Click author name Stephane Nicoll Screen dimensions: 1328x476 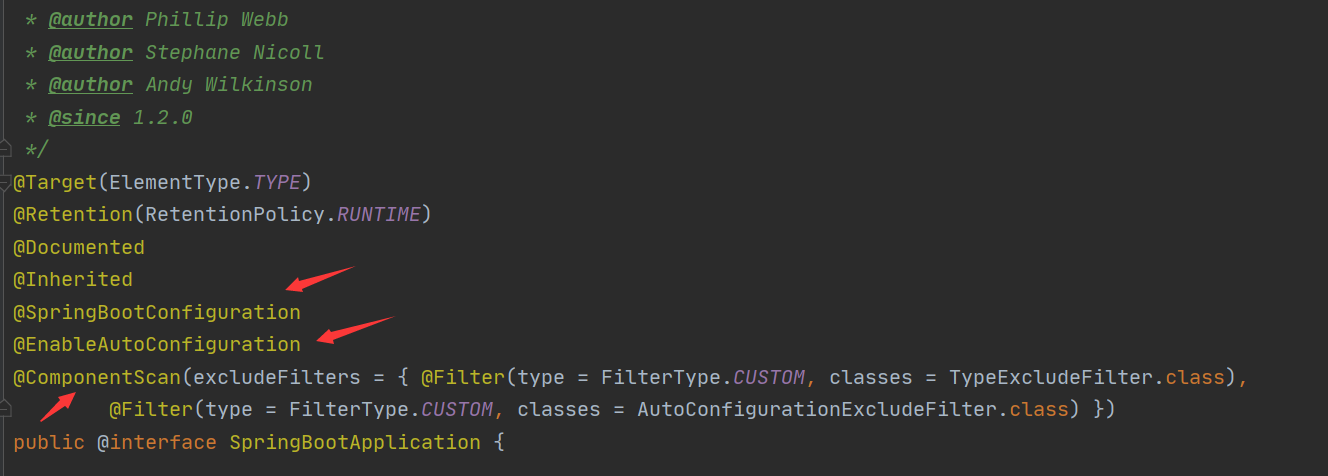coord(234,52)
